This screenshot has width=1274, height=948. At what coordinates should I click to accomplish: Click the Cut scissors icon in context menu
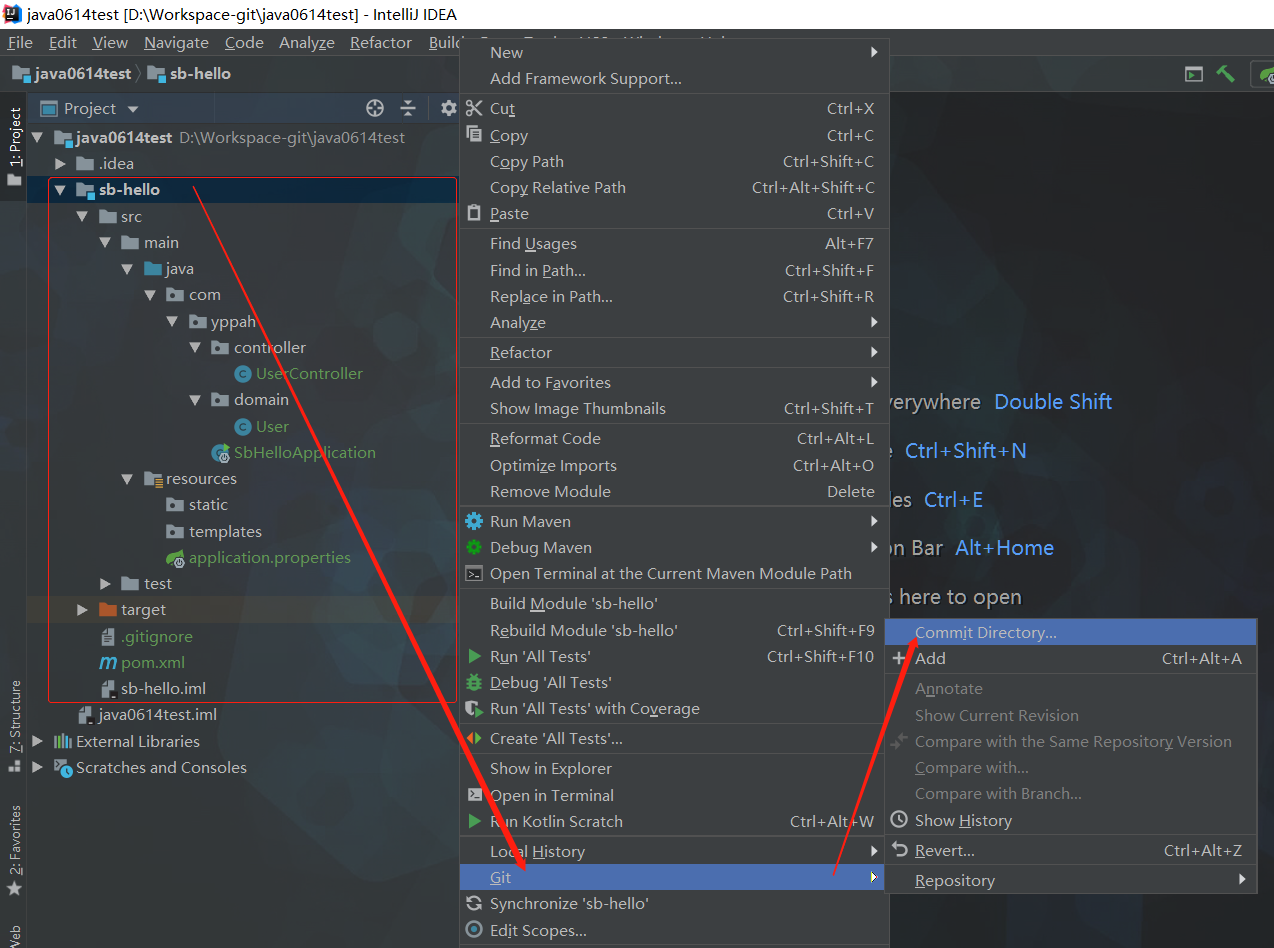474,109
